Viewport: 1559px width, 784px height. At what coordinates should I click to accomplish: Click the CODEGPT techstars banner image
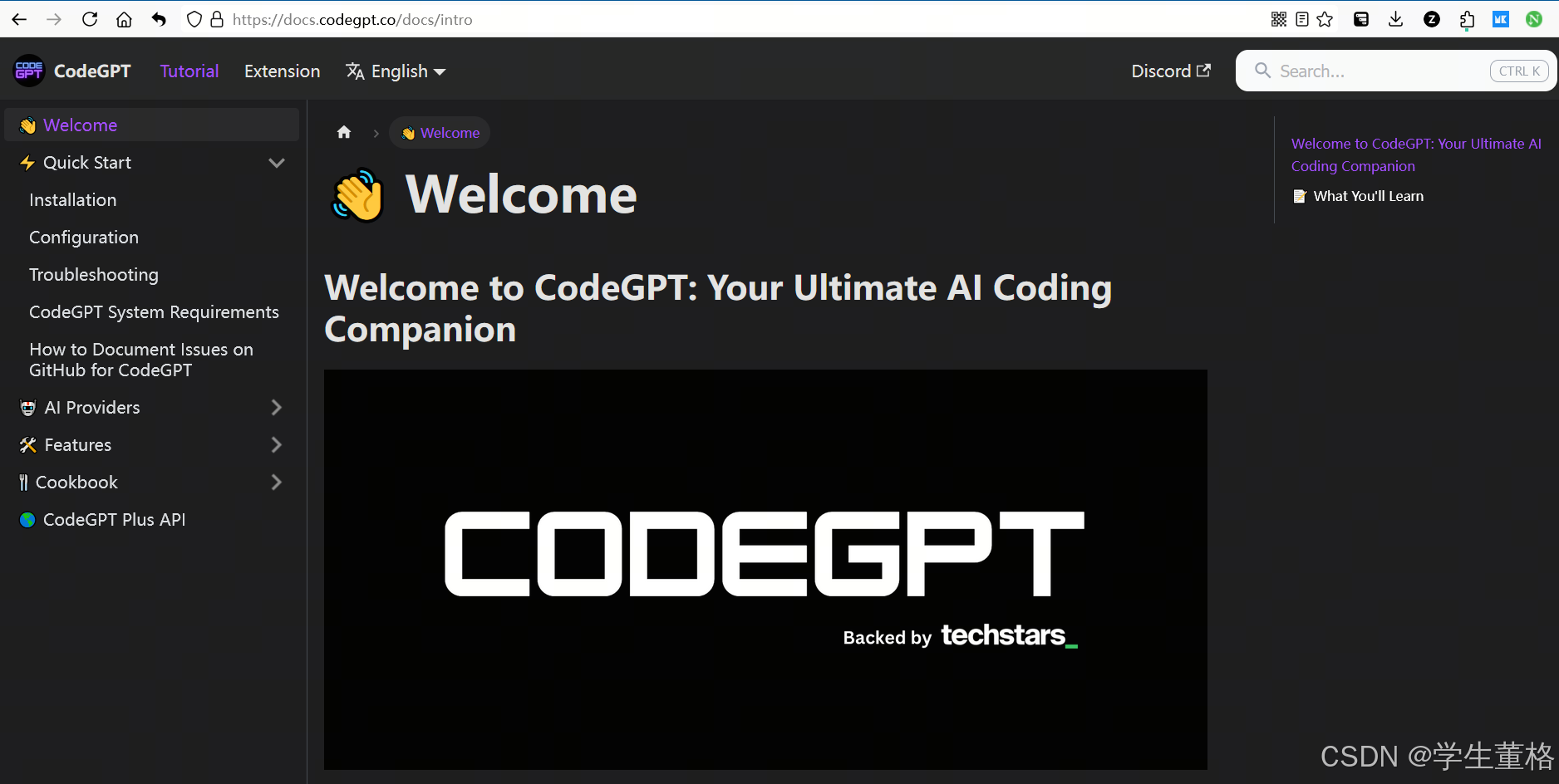(x=765, y=570)
